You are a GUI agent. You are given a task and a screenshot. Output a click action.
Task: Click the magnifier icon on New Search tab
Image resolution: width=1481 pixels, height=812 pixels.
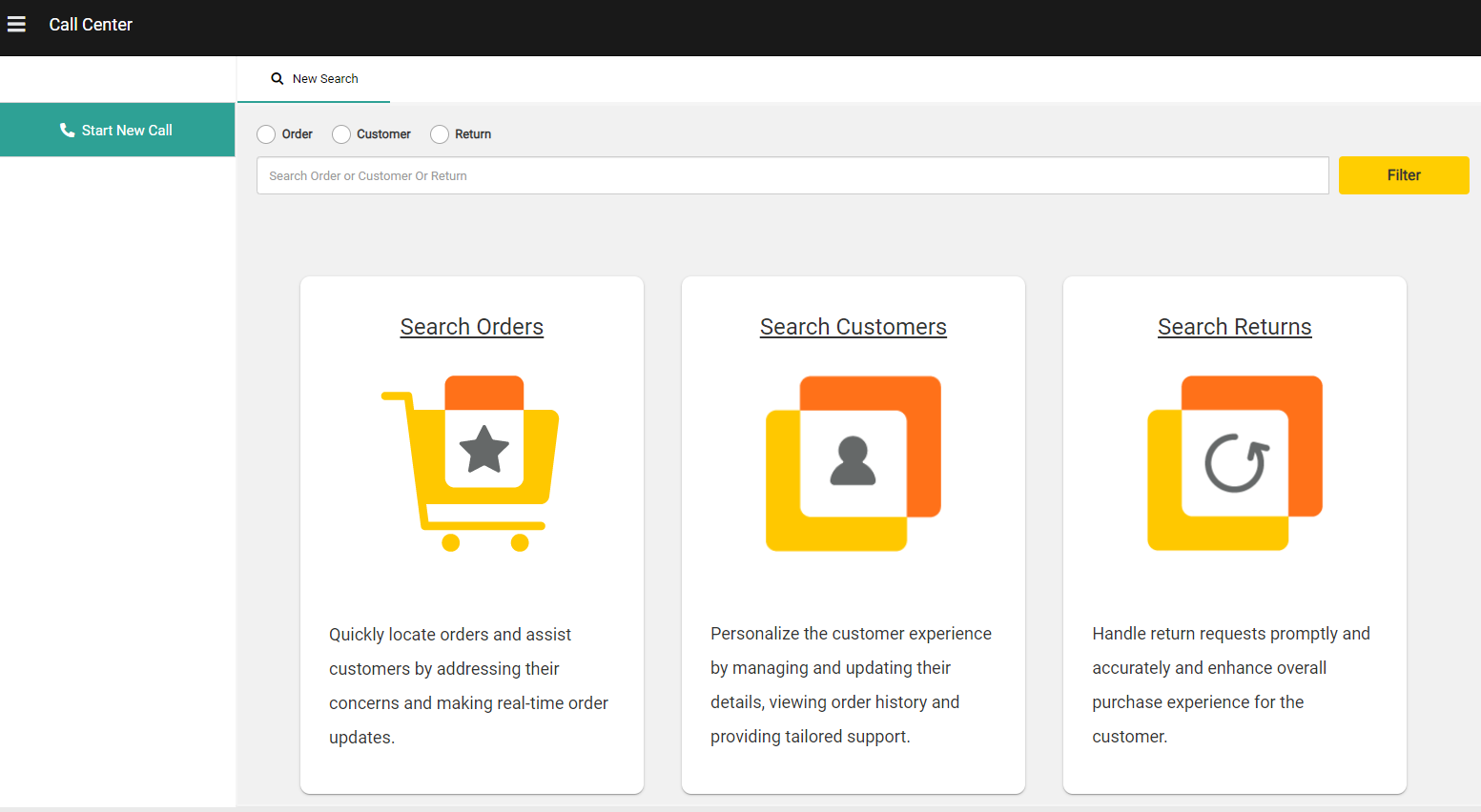pos(277,78)
